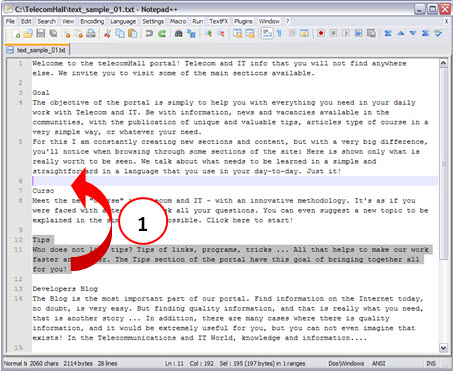The height and width of the screenshot is (372, 453).
Task: Open the TextFX menu
Action: 219,21
